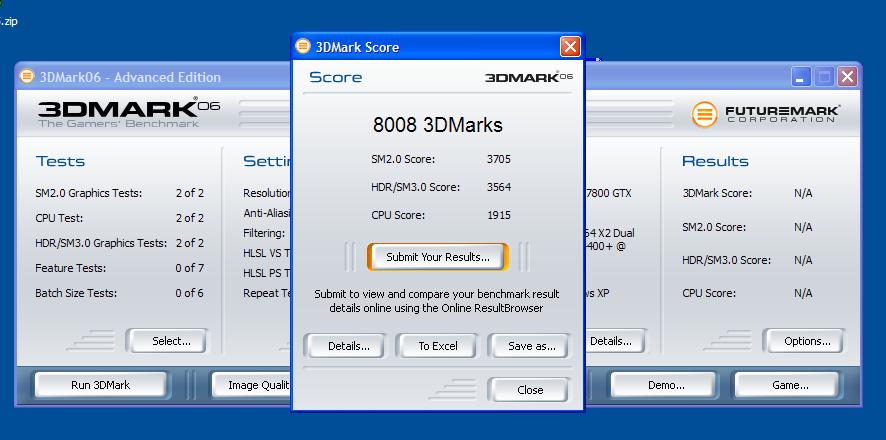Open the Image Quality button in main window
The height and width of the screenshot is (440, 886).
click(251, 385)
